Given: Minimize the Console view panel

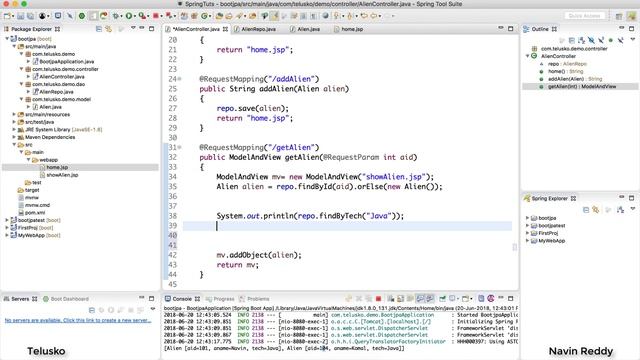Looking at the screenshot, I should click(x=500, y=298).
